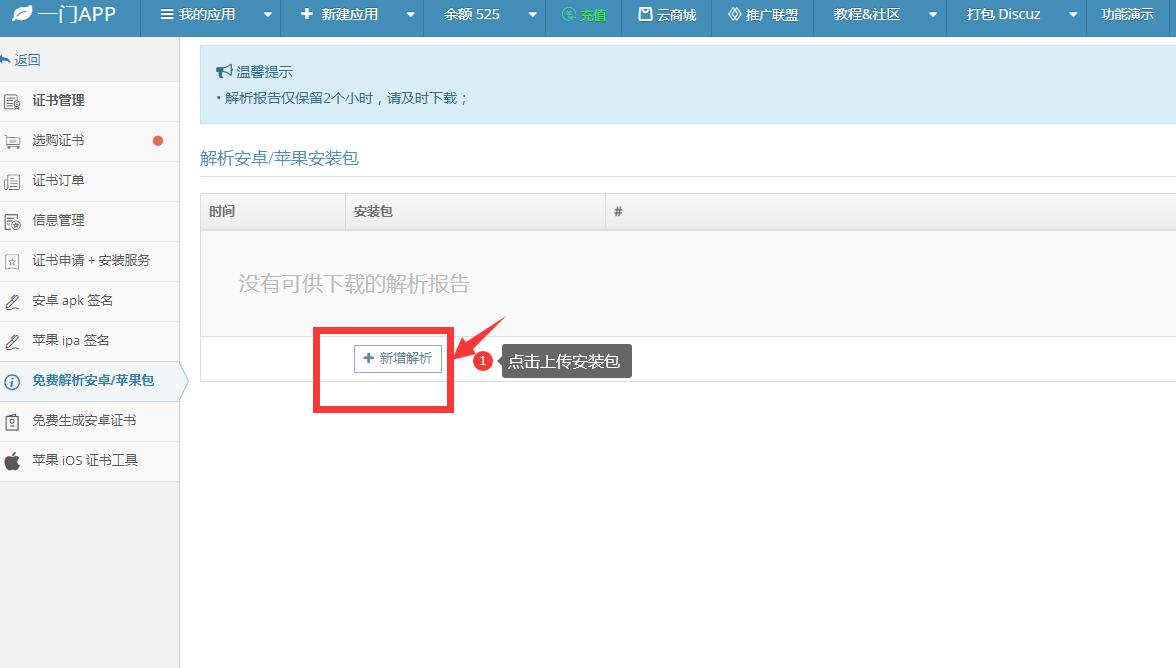Click the pen icon for 安卓 apk 签名
1176x668 pixels.
tap(12, 302)
